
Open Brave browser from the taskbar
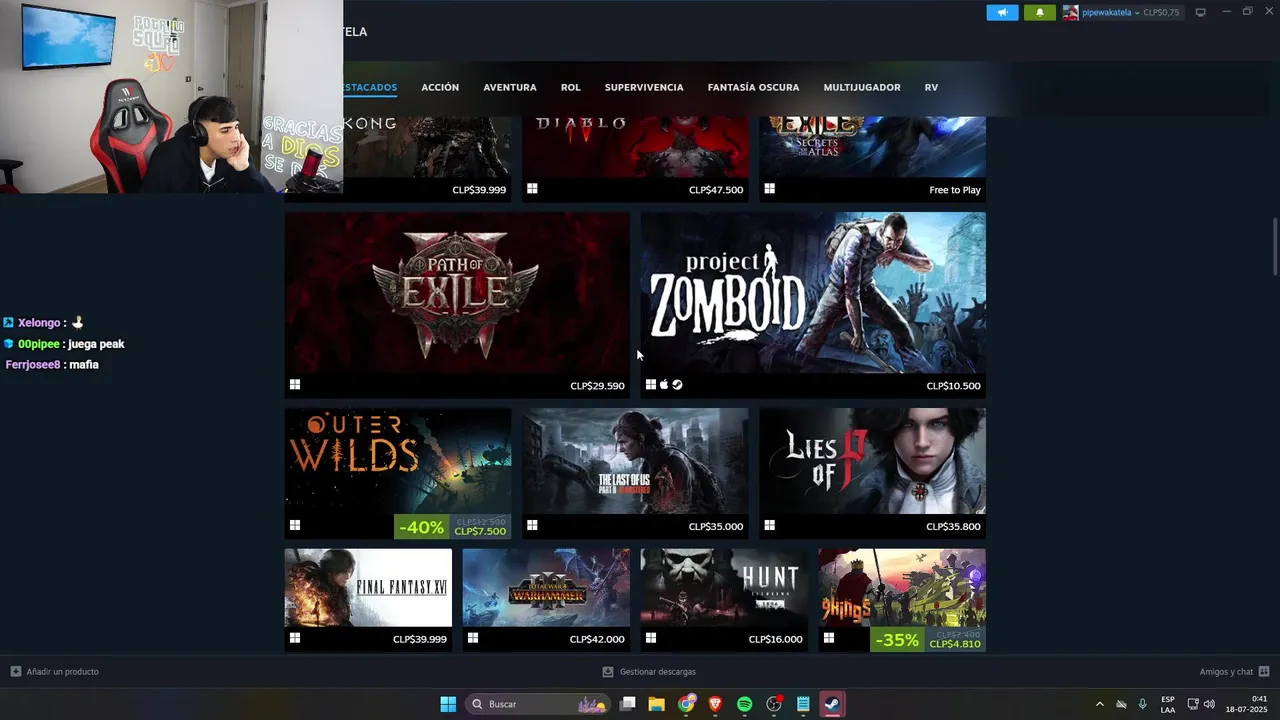click(715, 704)
